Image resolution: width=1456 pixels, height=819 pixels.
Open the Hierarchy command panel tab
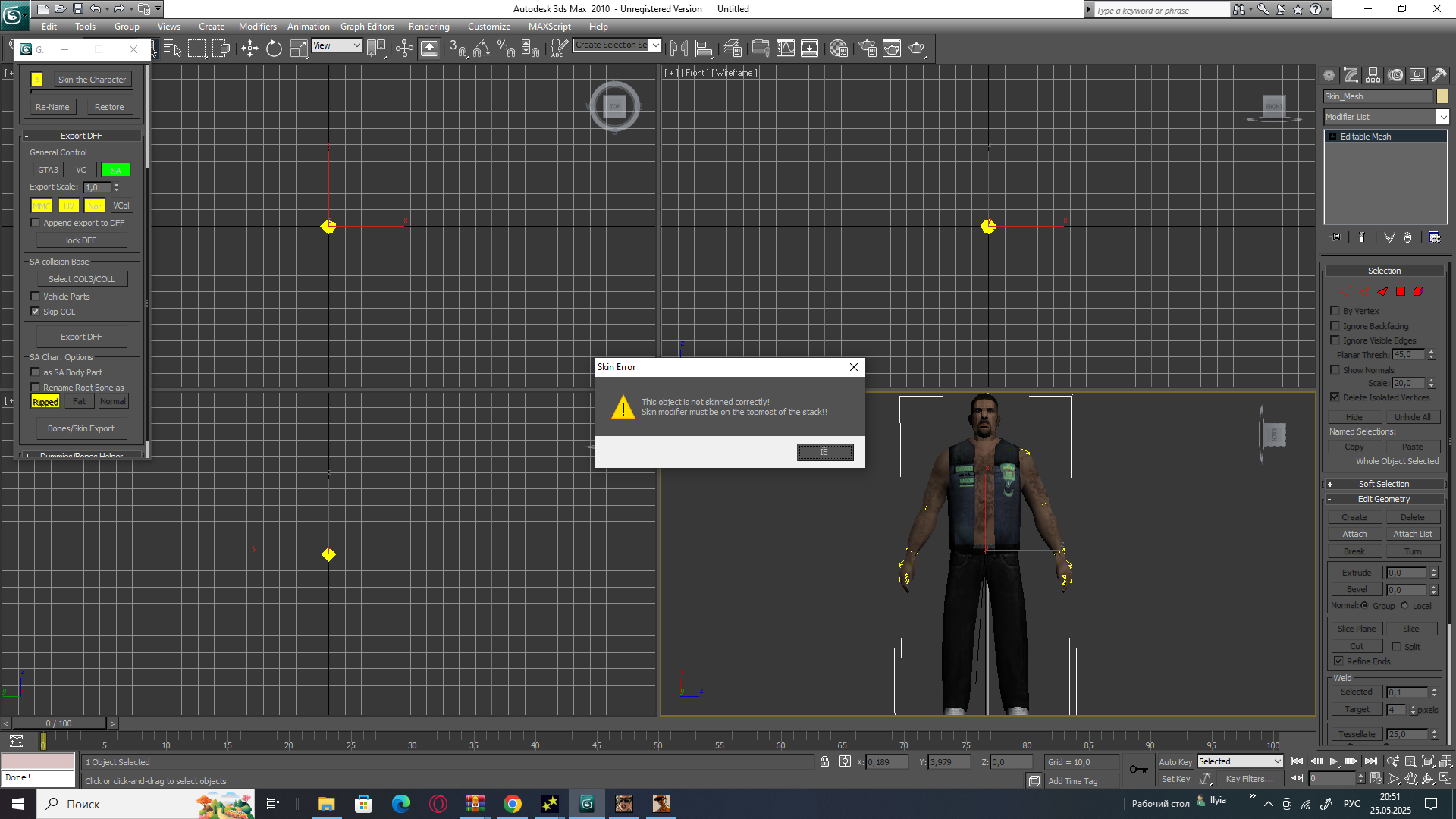pos(1373,75)
